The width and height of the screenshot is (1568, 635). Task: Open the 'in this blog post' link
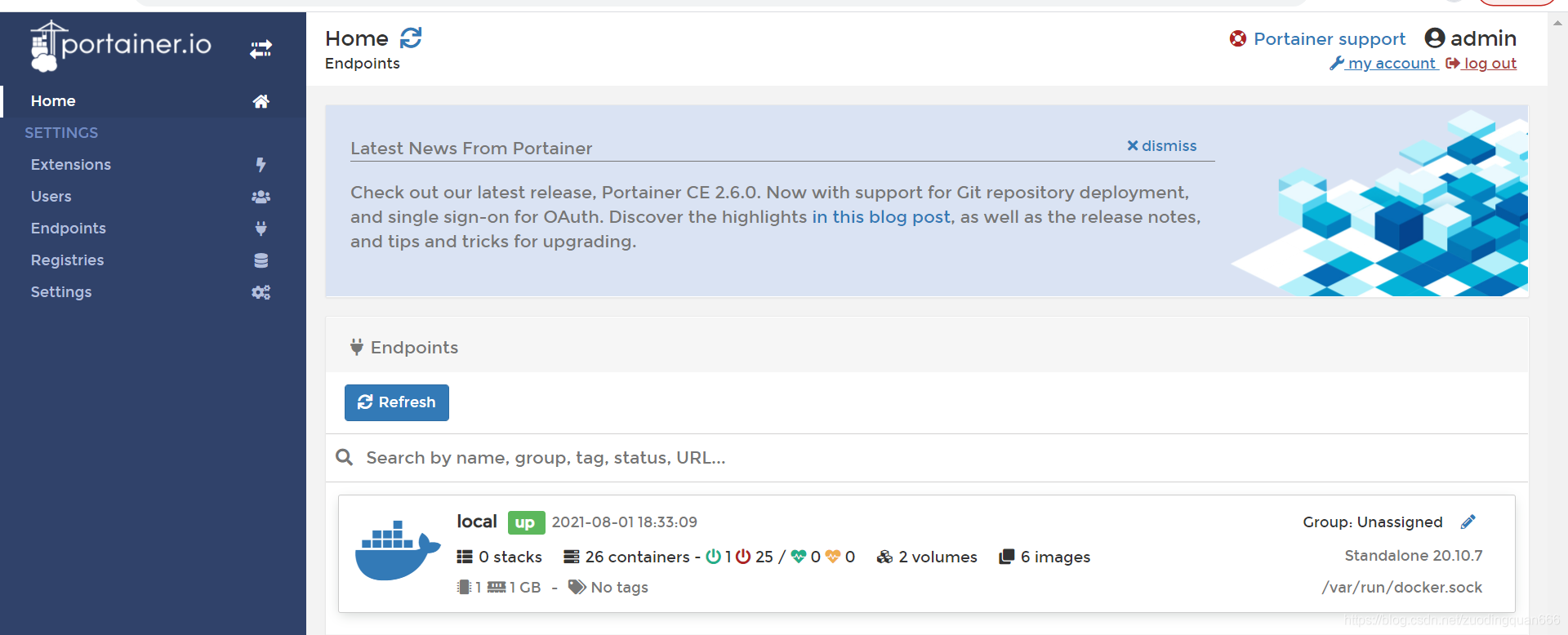pyautogui.click(x=881, y=217)
